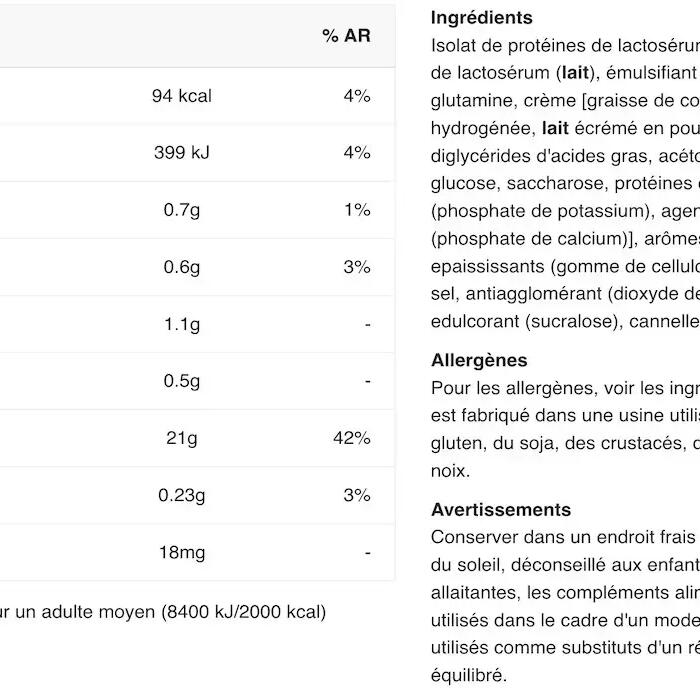700x700 pixels.
Task: Click the 0.23g value in the table
Action: click(182, 495)
